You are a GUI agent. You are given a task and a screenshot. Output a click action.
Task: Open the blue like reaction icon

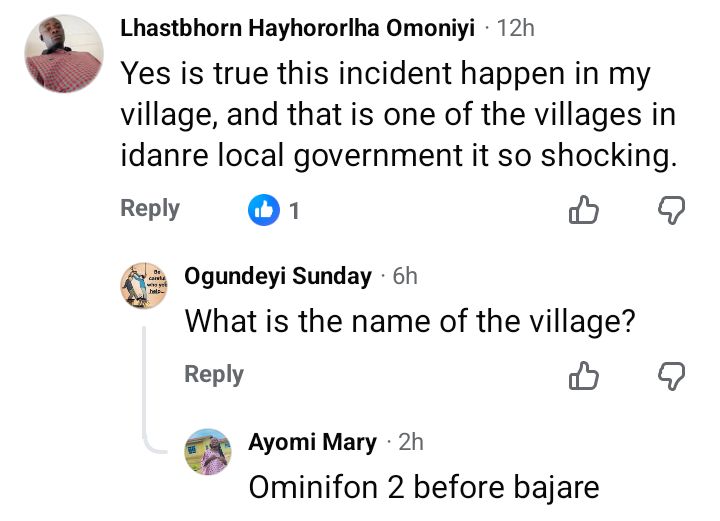263,210
